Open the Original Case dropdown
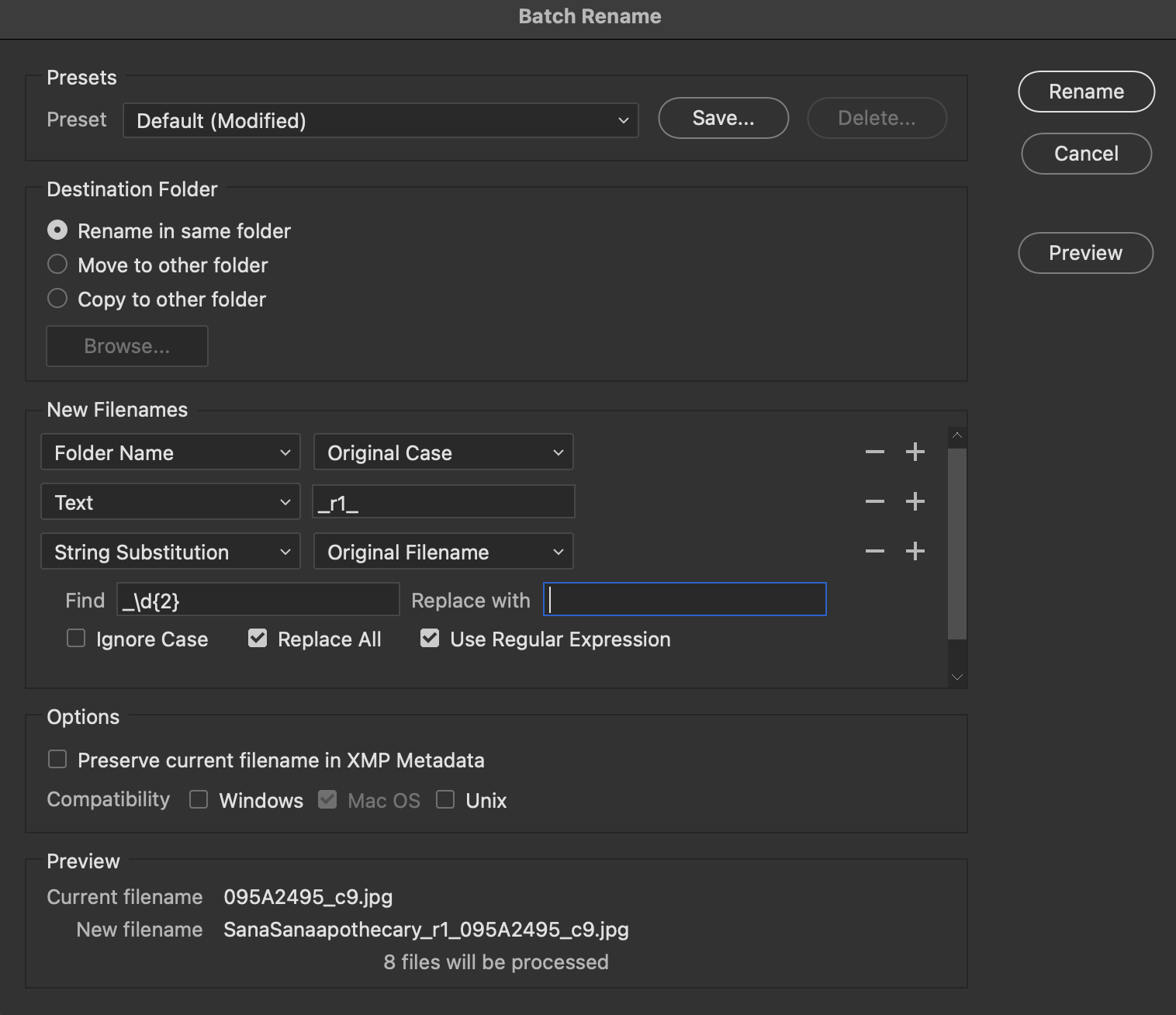 [443, 452]
